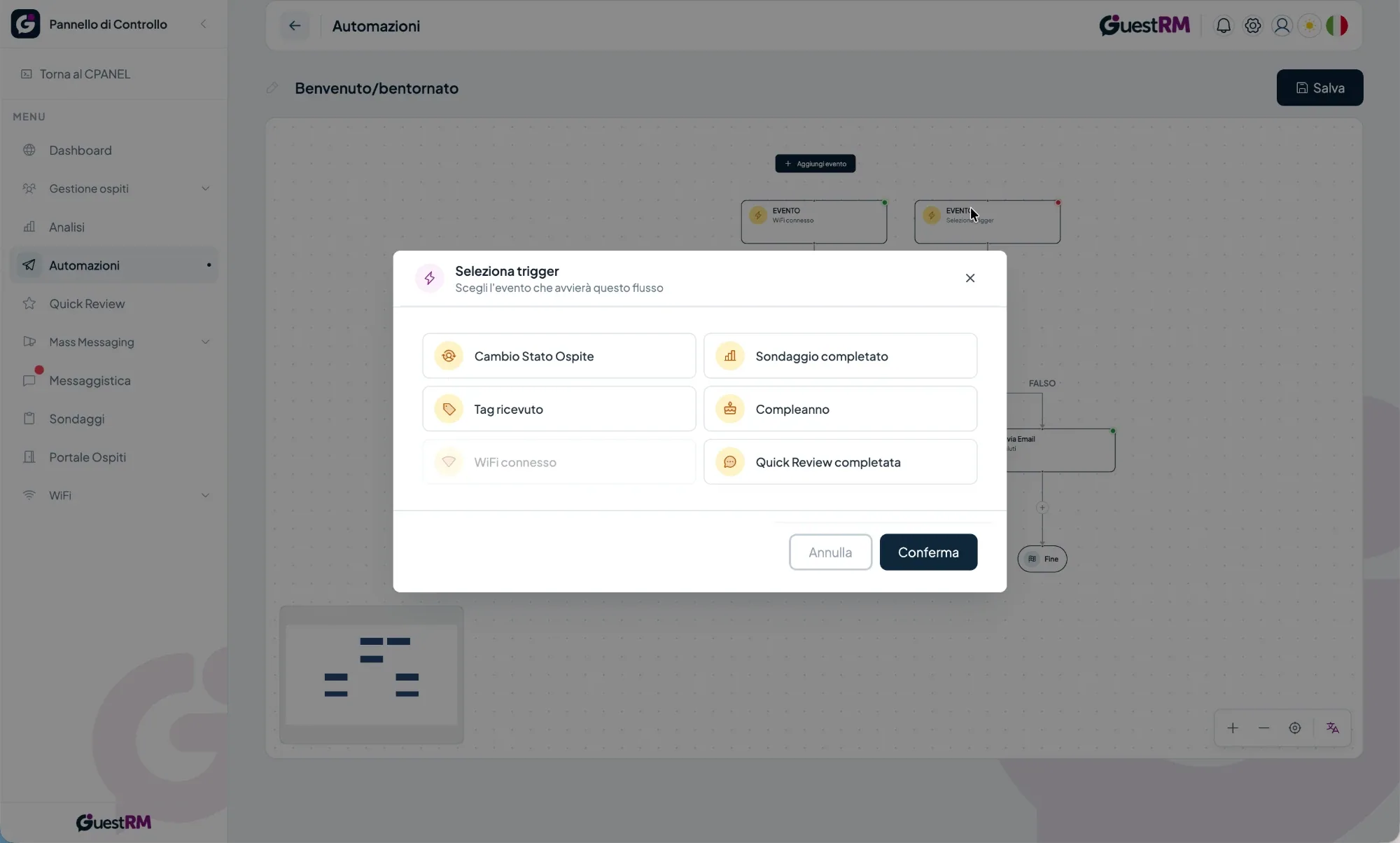Open Torna al CPANEL link
This screenshot has width=1400, height=843.
pos(76,74)
